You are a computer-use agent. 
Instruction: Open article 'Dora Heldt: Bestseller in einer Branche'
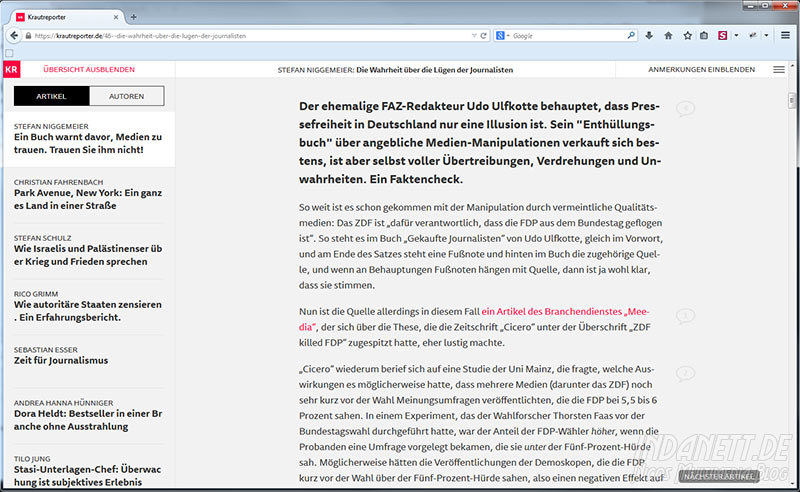pyautogui.click(x=88, y=420)
